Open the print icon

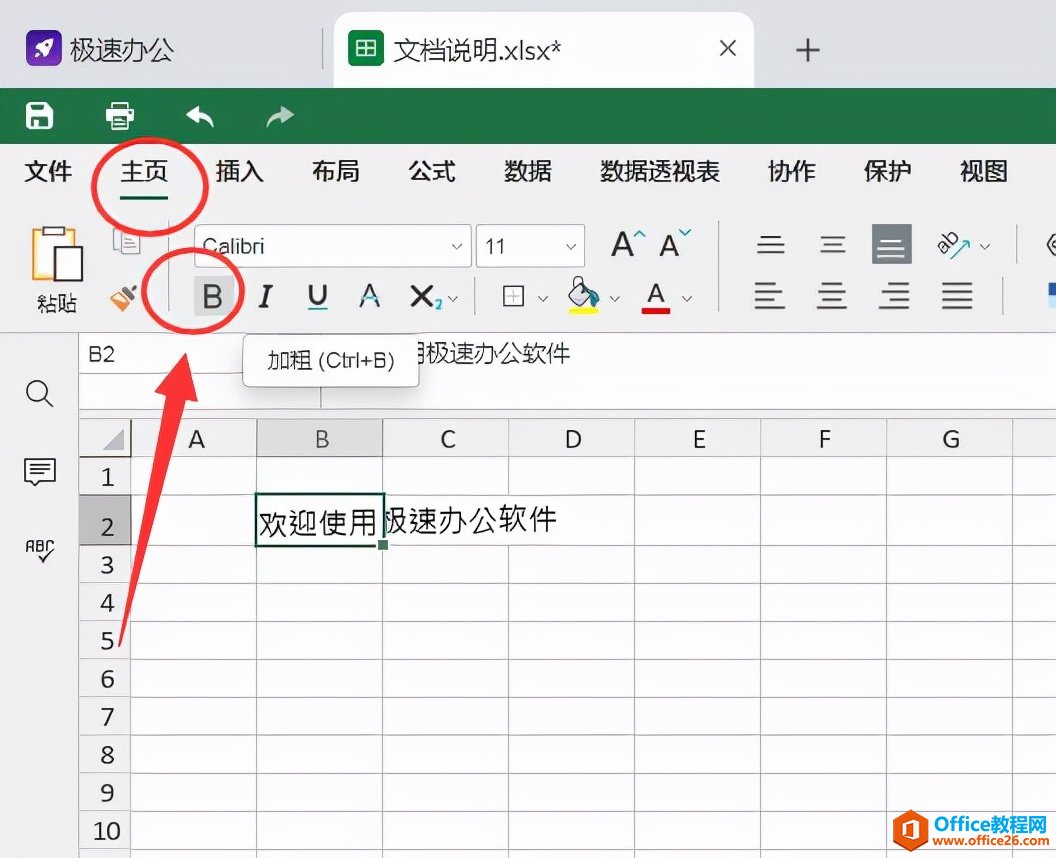(119, 116)
